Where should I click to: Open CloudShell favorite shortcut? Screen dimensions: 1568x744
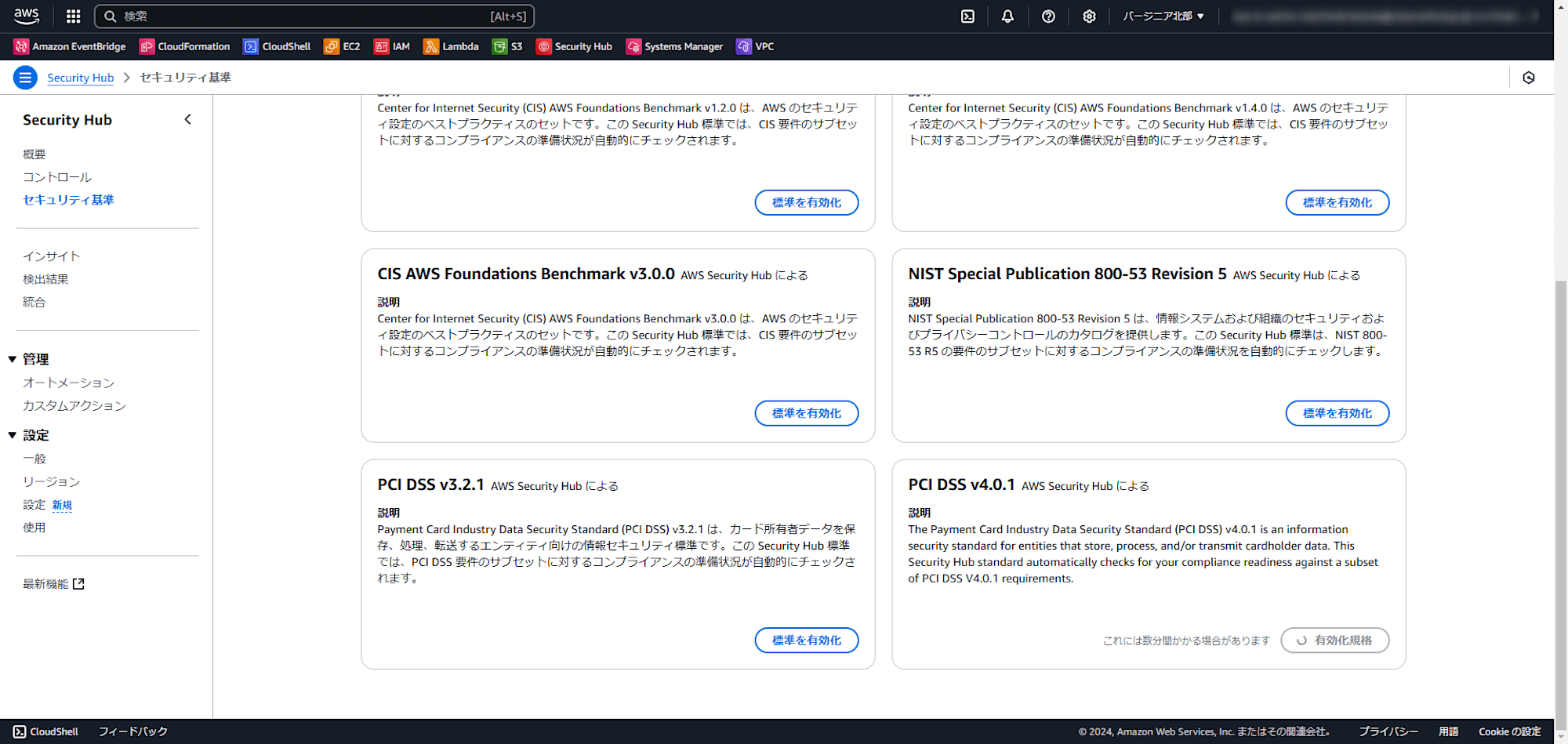[277, 46]
